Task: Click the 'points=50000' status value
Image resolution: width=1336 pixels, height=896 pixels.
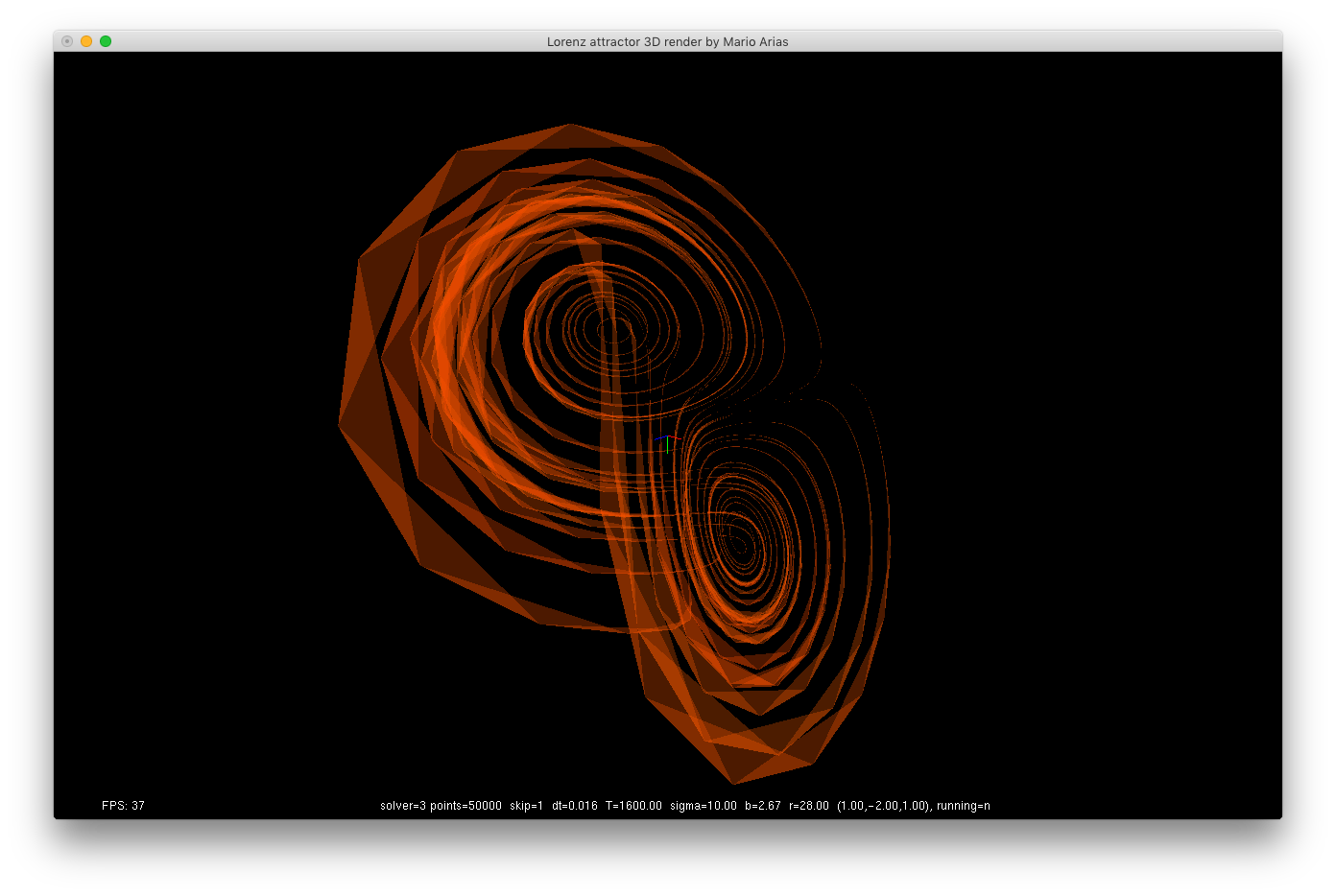Action: pos(465,806)
